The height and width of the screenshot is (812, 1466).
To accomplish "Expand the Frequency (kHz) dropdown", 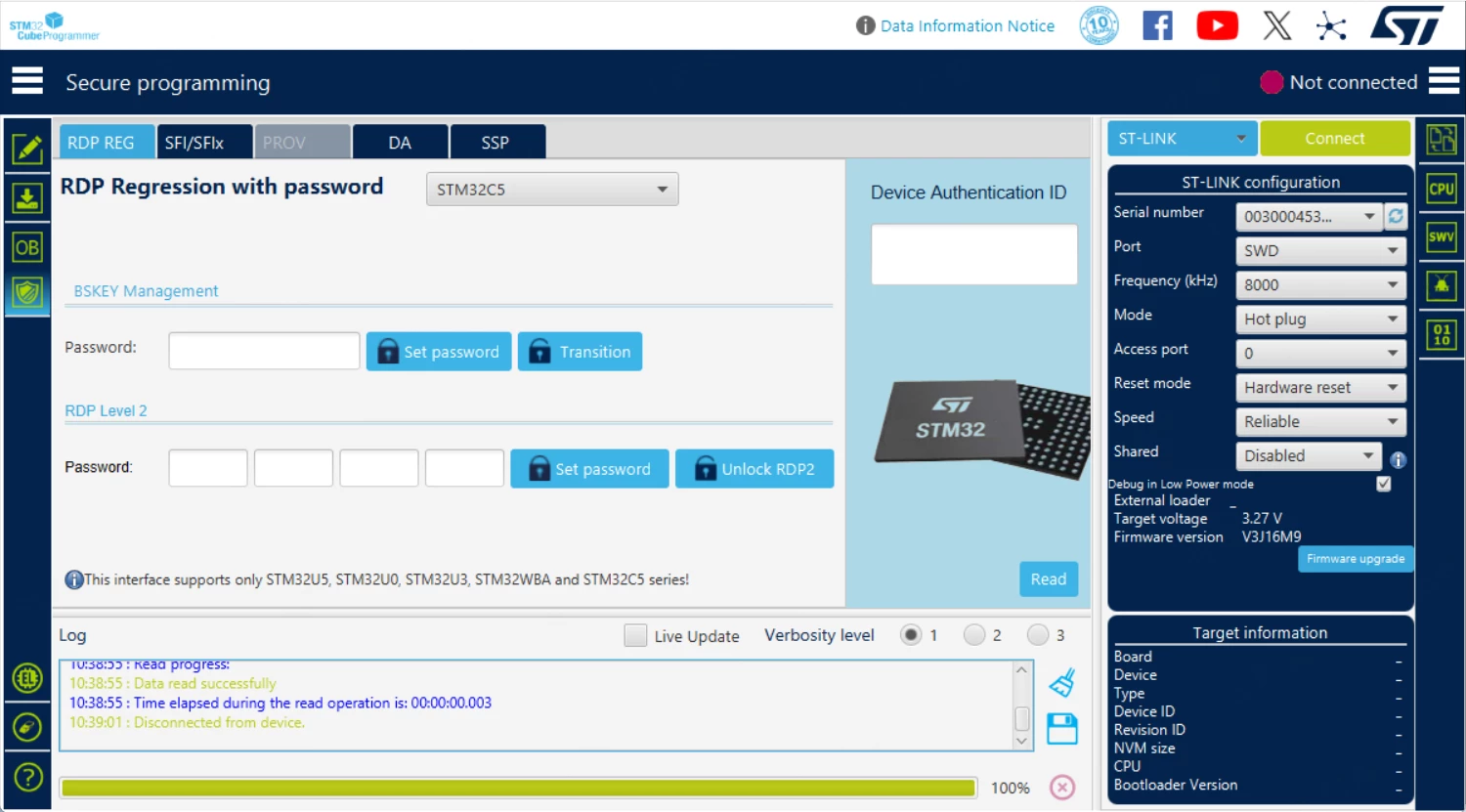I will click(x=1320, y=284).
